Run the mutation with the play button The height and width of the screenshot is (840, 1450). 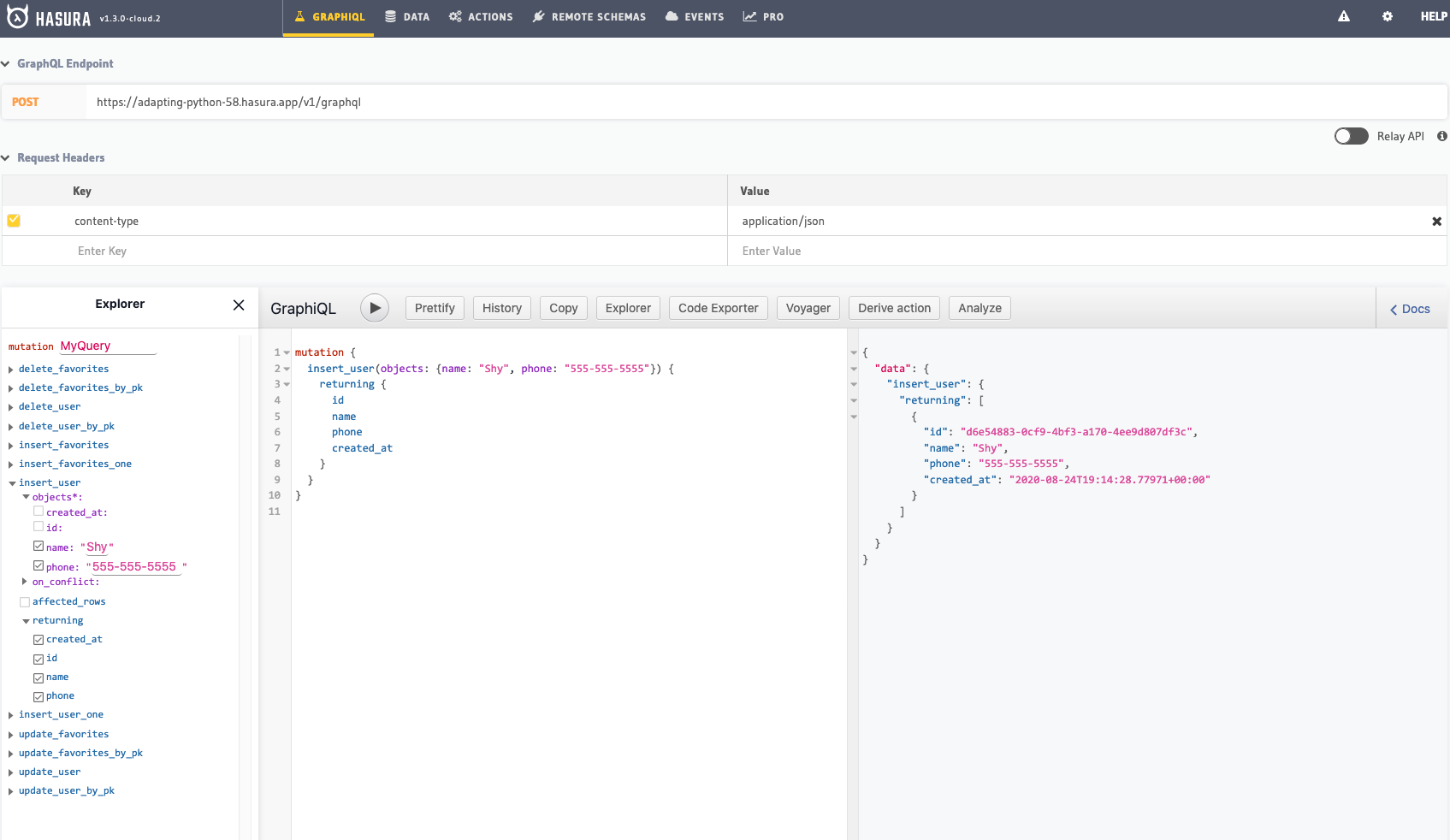(x=375, y=308)
